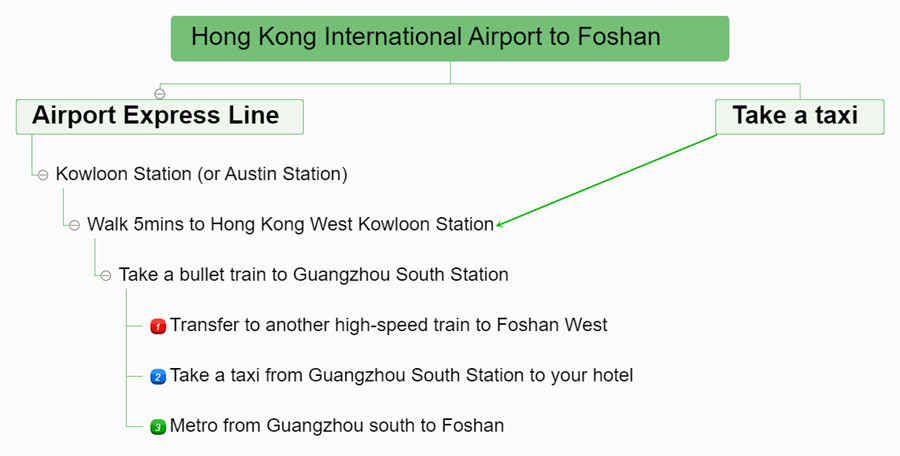Select the Hong Kong International Airport to Foshan root topic
The width and height of the screenshot is (900, 456).
click(x=450, y=38)
